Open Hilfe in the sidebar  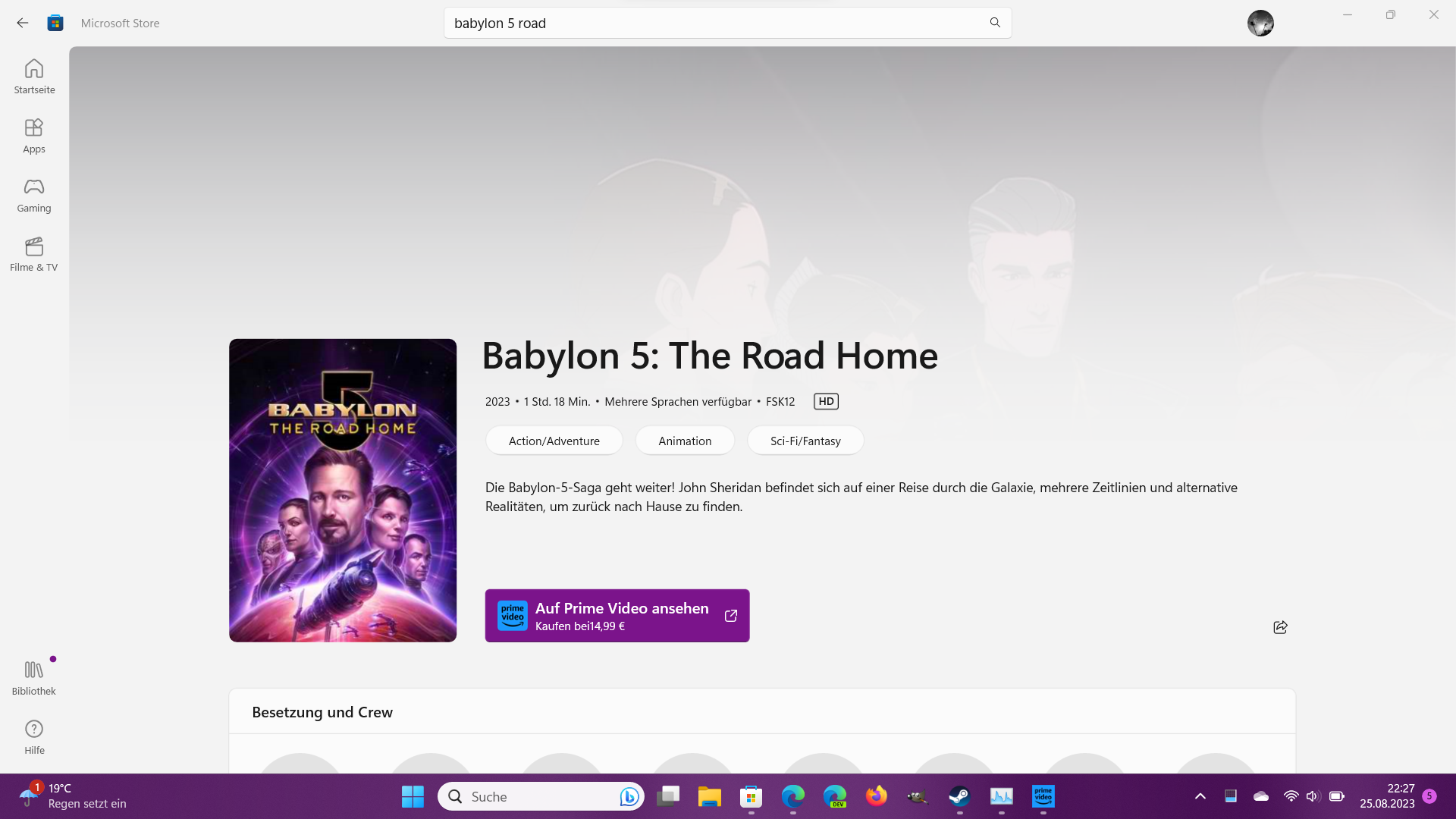click(x=34, y=737)
